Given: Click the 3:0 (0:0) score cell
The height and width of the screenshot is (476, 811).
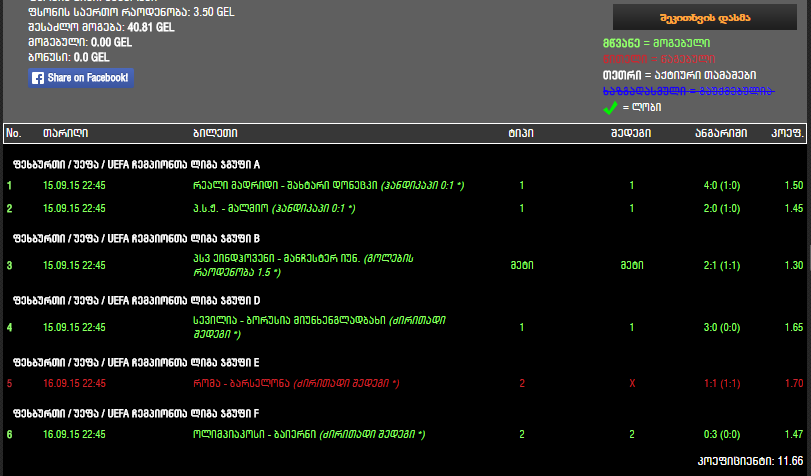Looking at the screenshot, I should (x=722, y=328).
